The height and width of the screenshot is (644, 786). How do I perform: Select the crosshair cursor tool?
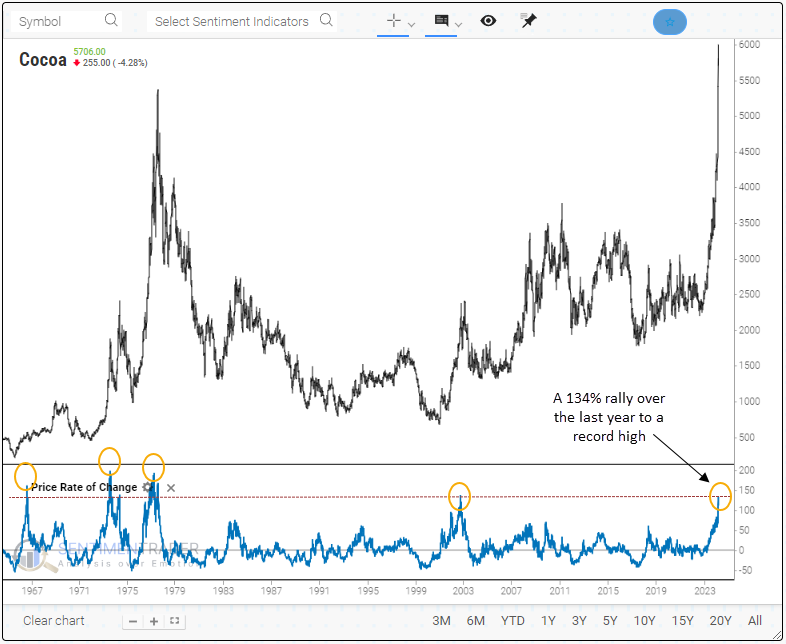pyautogui.click(x=394, y=21)
